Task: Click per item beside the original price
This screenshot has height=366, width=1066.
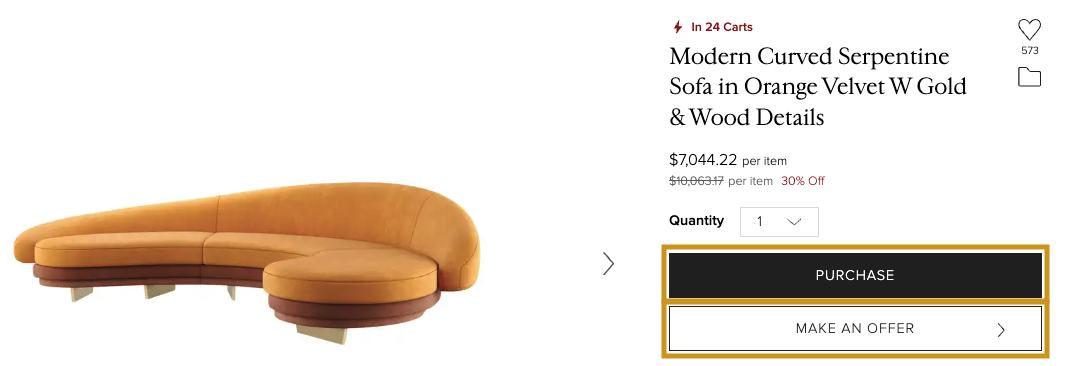Action: pyautogui.click(x=751, y=181)
